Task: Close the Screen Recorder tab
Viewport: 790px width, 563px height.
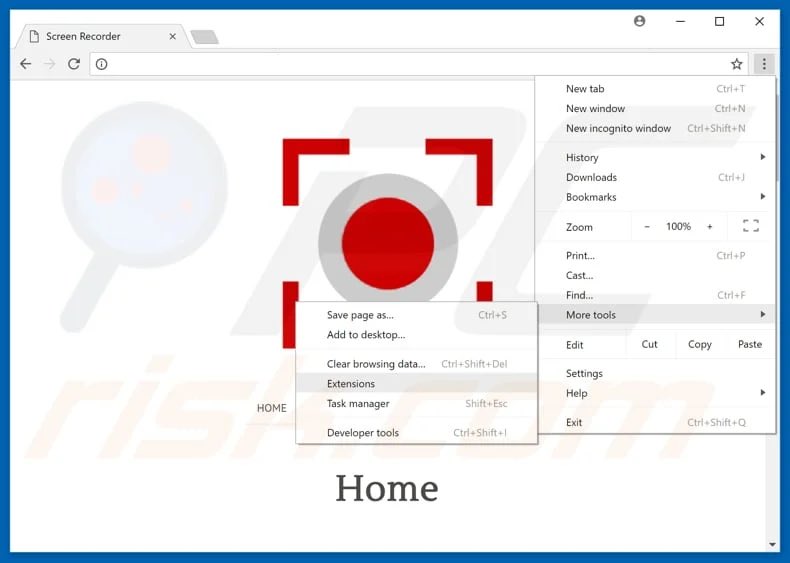Action: [x=172, y=36]
